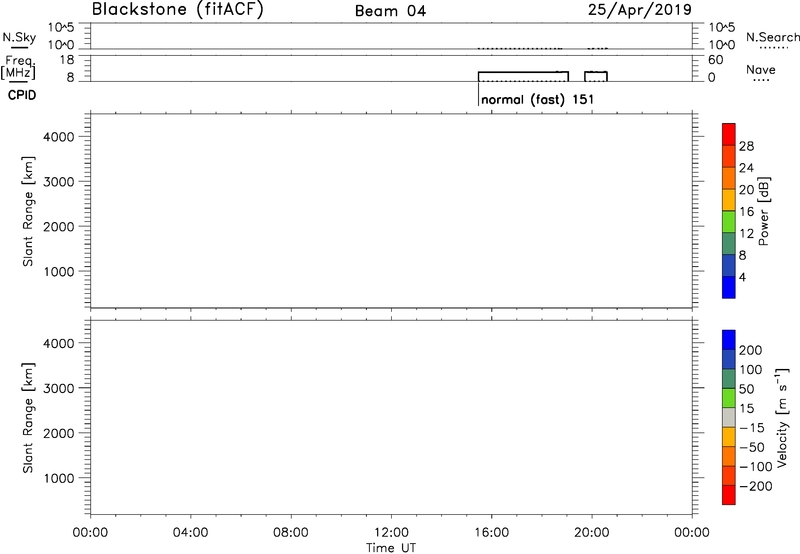This screenshot has width=800, height=554.
Task: Click the 'Slant Range [km]' label of the power panel
Action: click(28, 211)
